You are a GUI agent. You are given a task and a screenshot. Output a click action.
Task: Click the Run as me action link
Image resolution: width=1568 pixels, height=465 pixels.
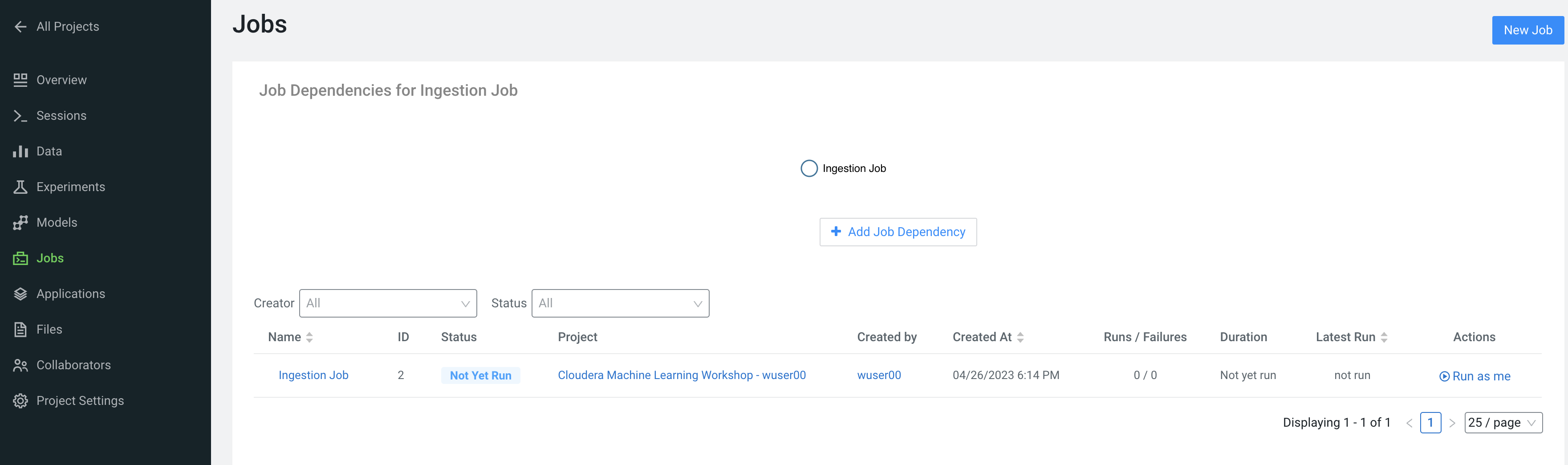[1474, 376]
